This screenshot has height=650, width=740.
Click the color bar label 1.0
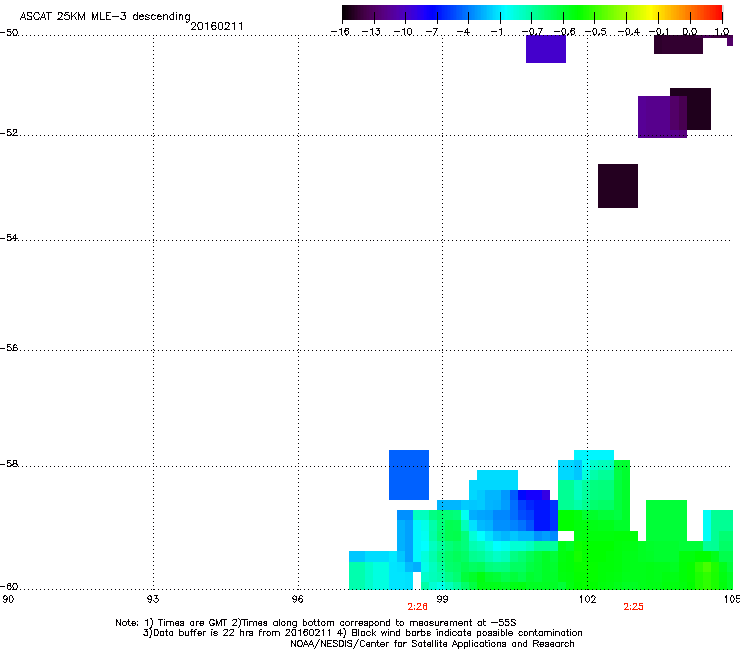coord(722,32)
